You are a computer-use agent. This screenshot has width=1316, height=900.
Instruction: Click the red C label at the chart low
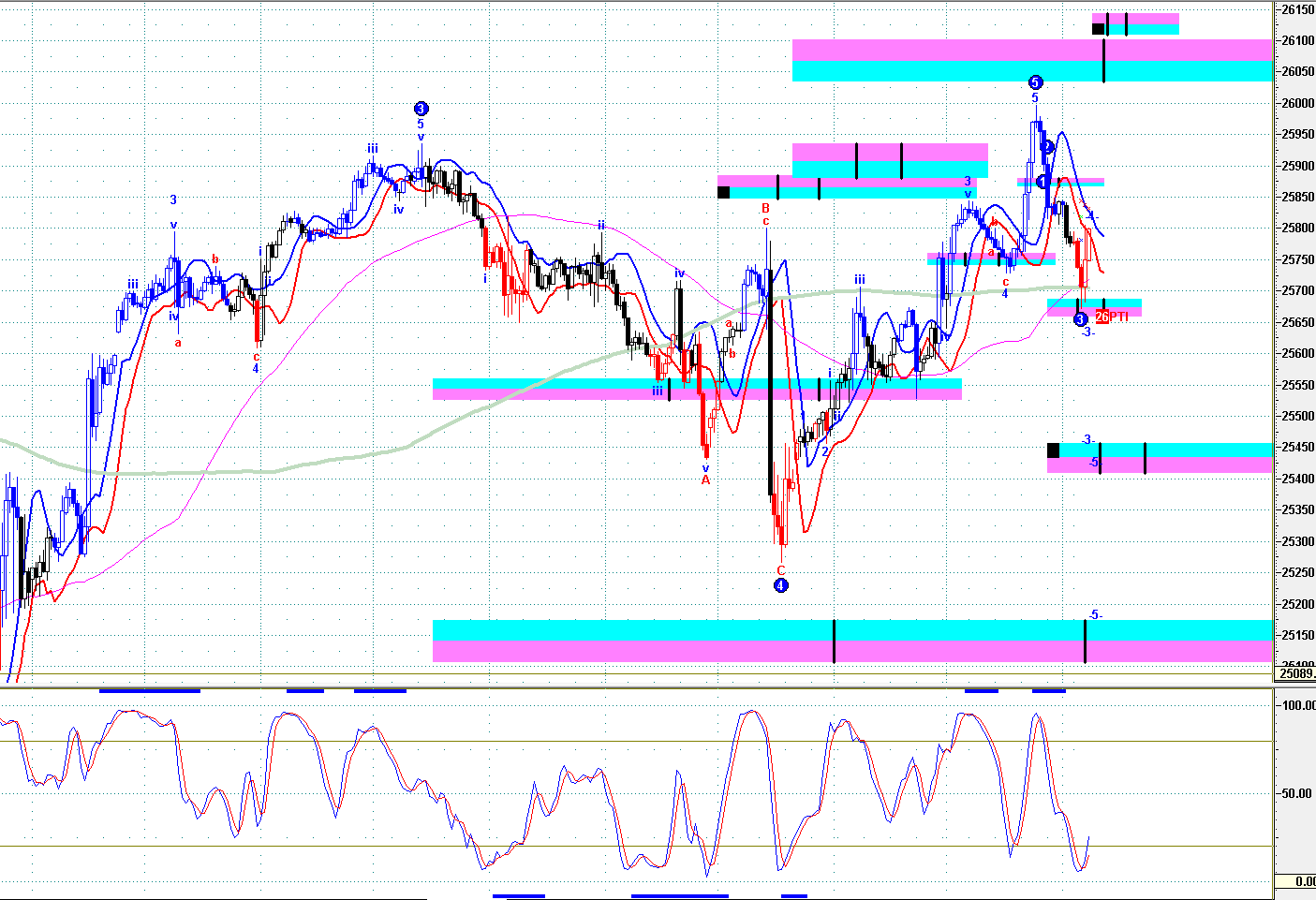pos(780,570)
